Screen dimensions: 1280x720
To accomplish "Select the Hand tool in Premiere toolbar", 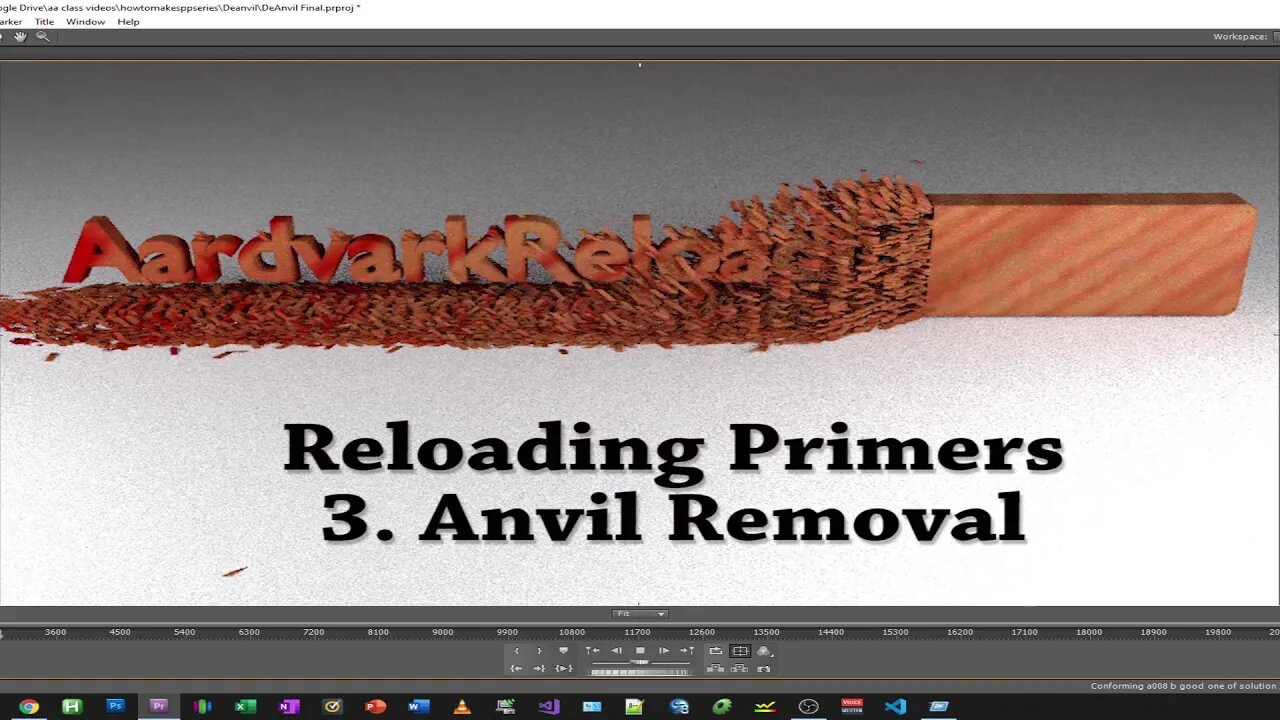I will tap(20, 36).
